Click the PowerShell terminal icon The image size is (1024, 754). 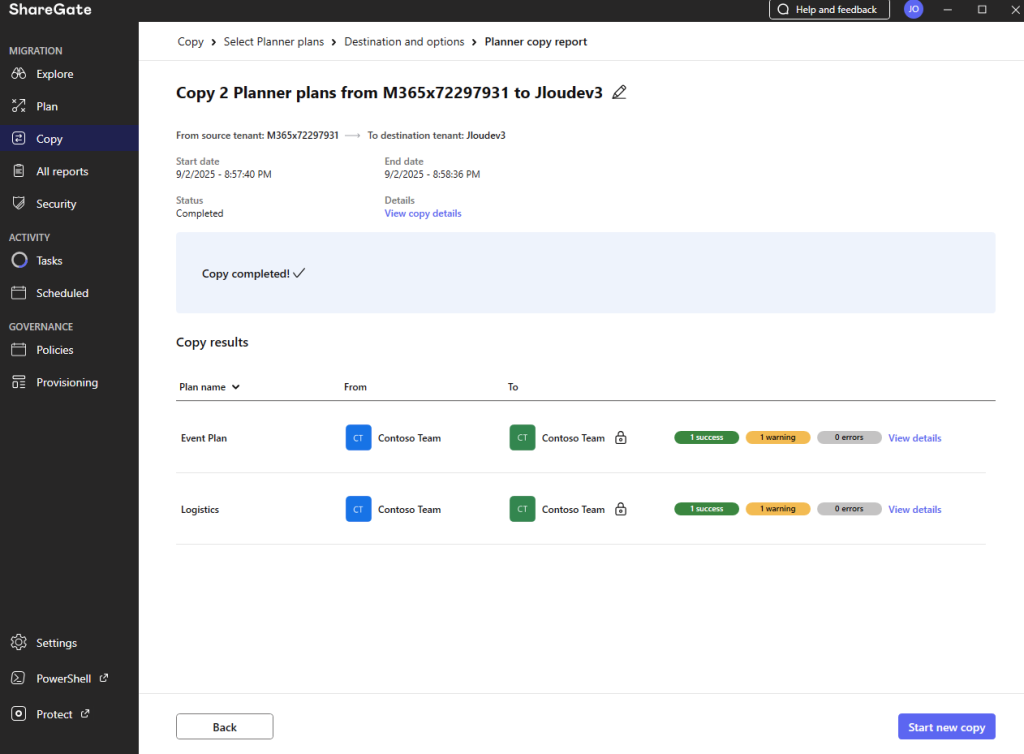click(x=18, y=678)
